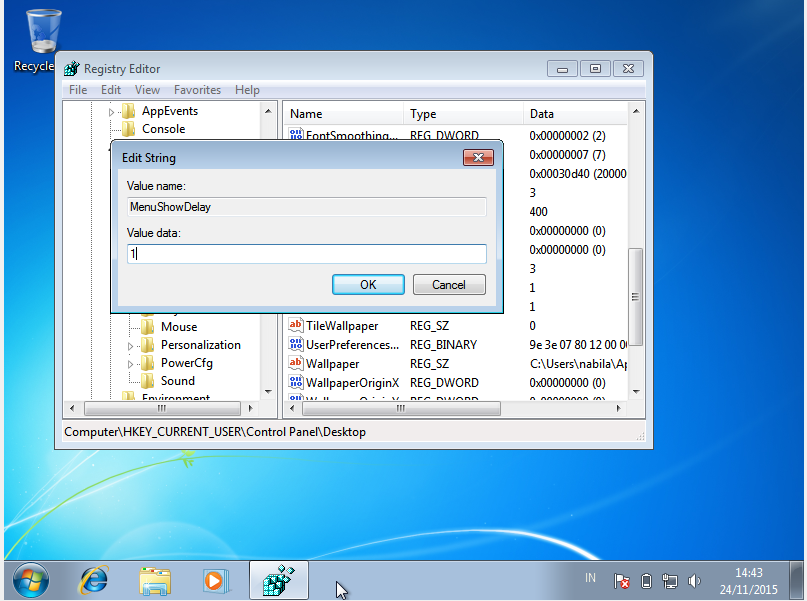The height and width of the screenshot is (601, 807).
Task: Select the UserPreferences value name
Action: click(353, 345)
